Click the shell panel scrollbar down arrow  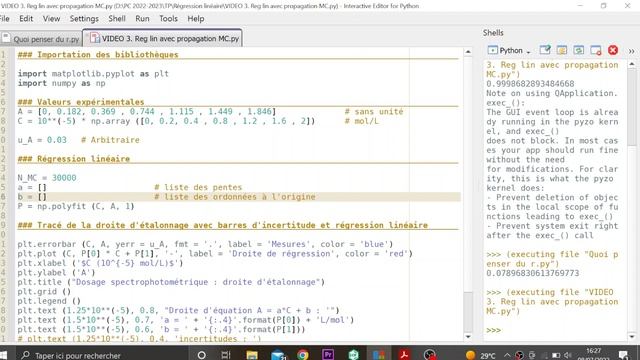(632, 337)
